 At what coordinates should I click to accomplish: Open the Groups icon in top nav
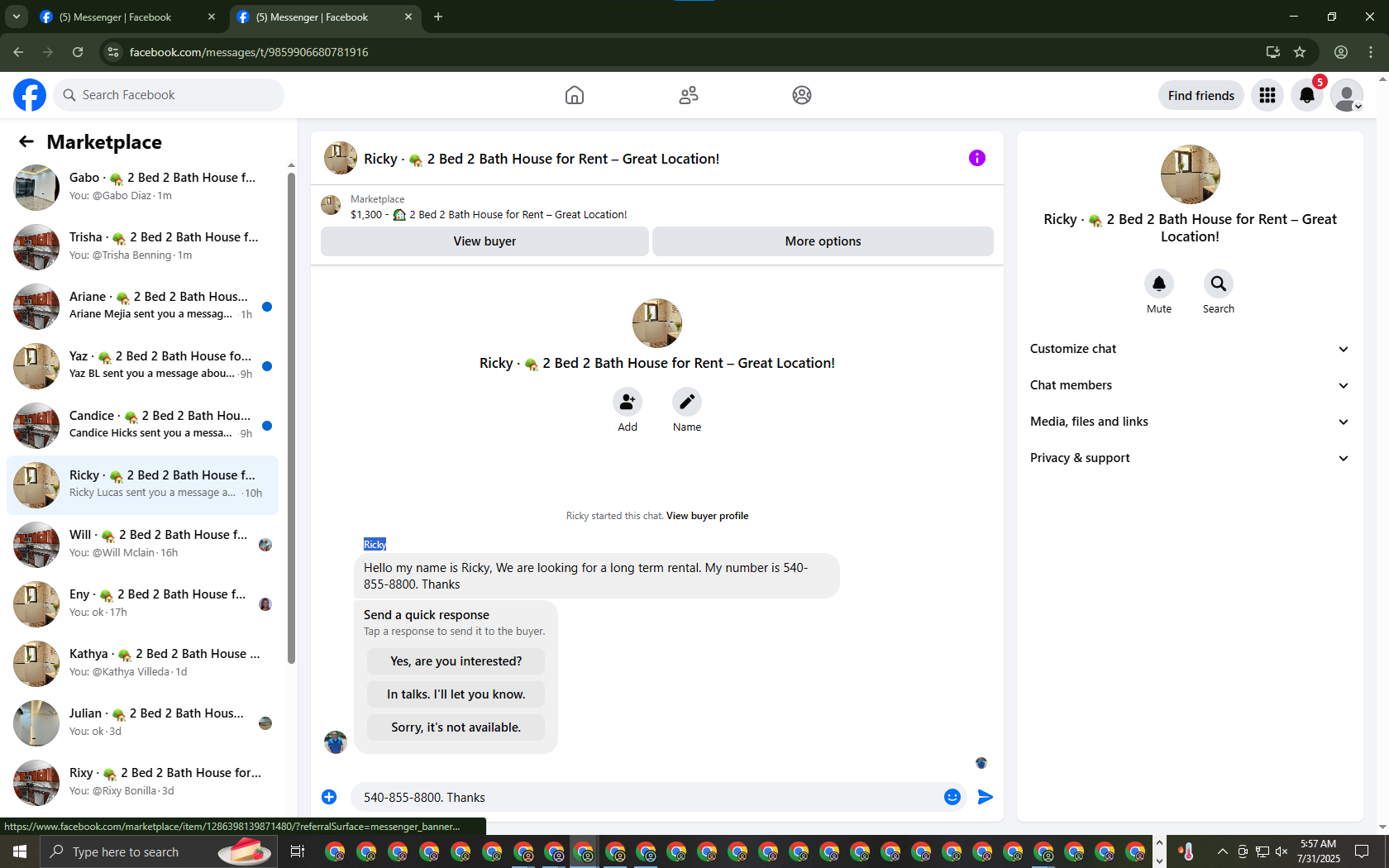(x=802, y=95)
